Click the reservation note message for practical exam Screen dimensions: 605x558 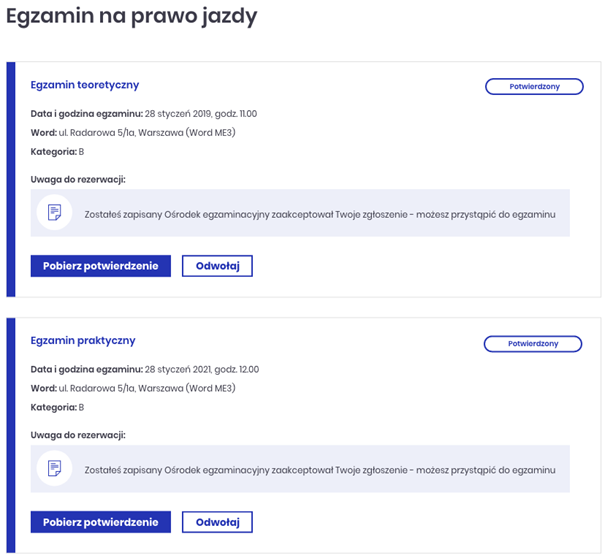[320, 470]
